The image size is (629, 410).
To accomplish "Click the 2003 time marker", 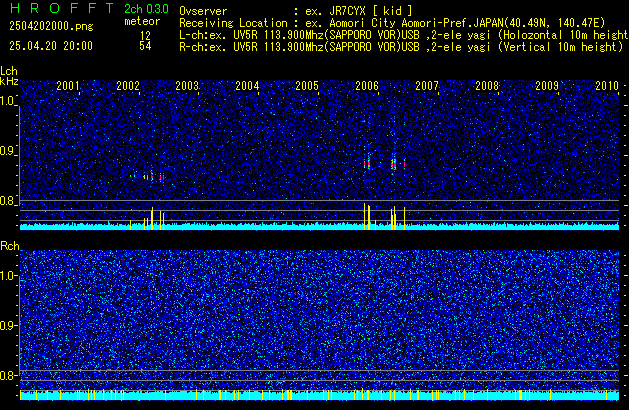I will click(x=187, y=86).
